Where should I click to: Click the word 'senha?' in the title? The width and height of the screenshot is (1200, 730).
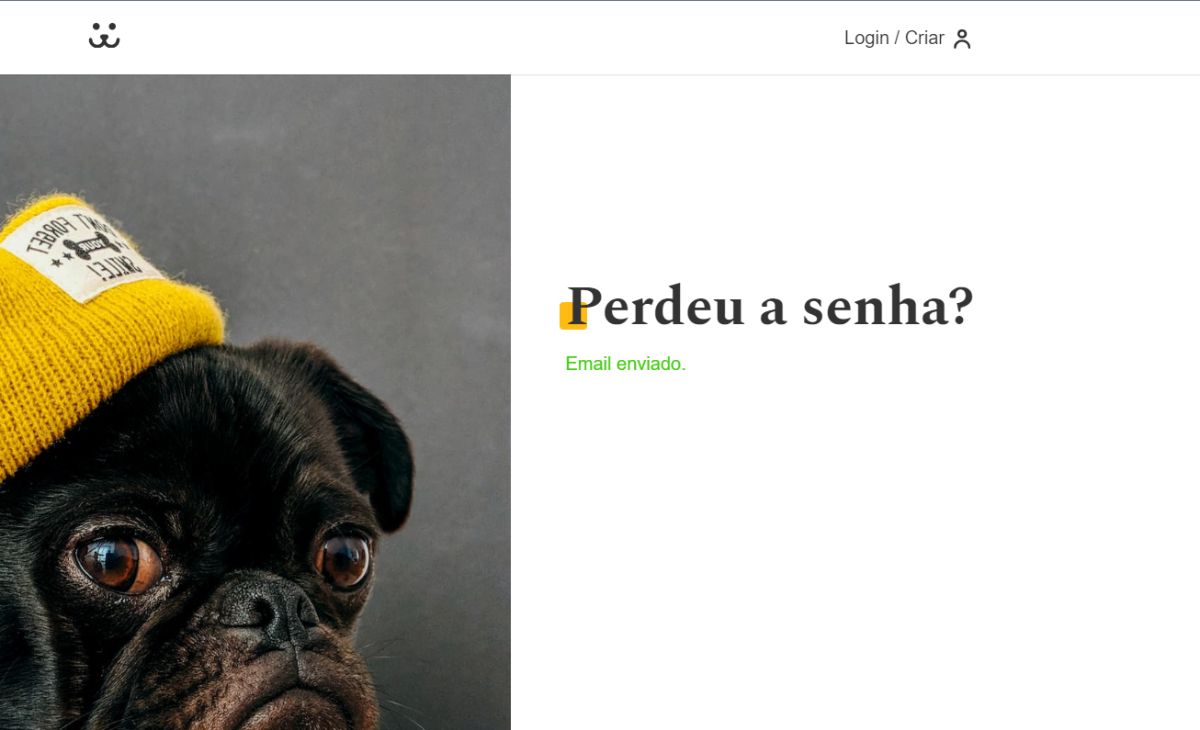(888, 306)
